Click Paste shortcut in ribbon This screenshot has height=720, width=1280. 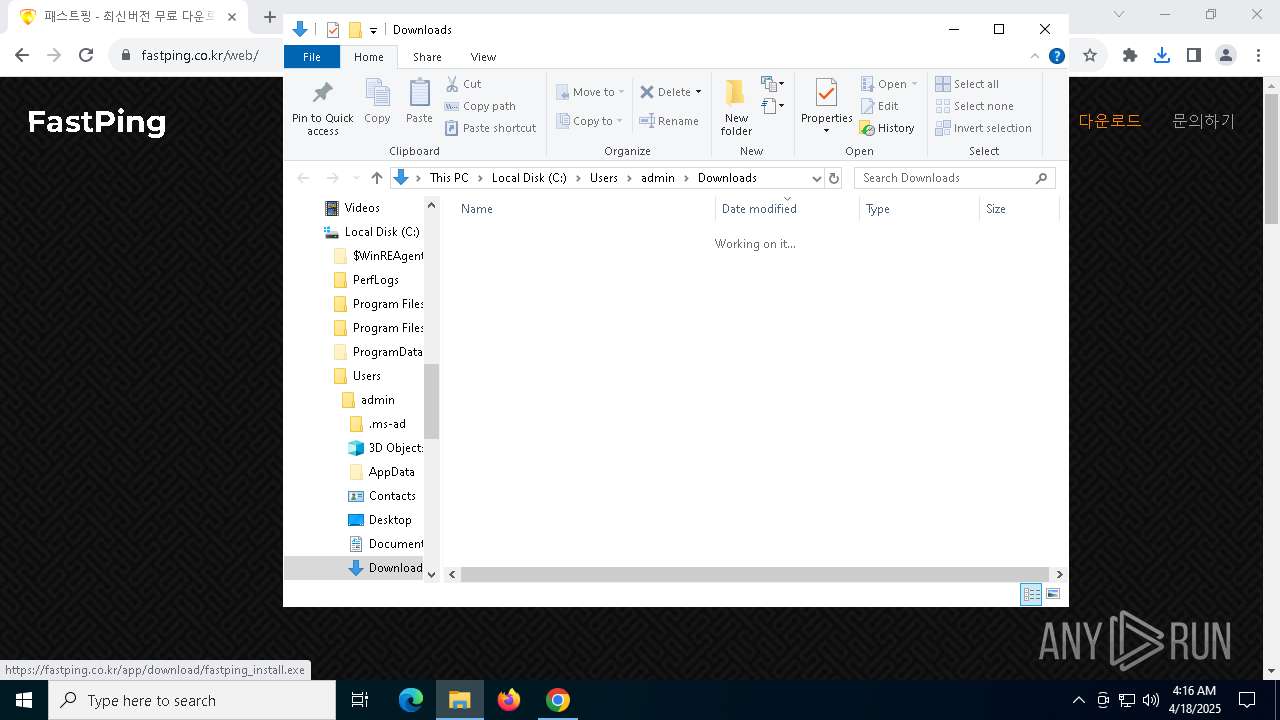pyautogui.click(x=490, y=128)
